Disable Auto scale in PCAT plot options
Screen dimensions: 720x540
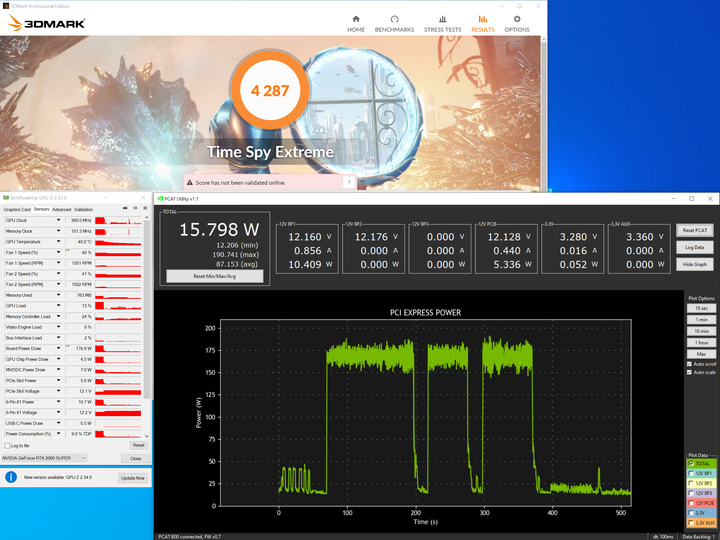point(689,372)
